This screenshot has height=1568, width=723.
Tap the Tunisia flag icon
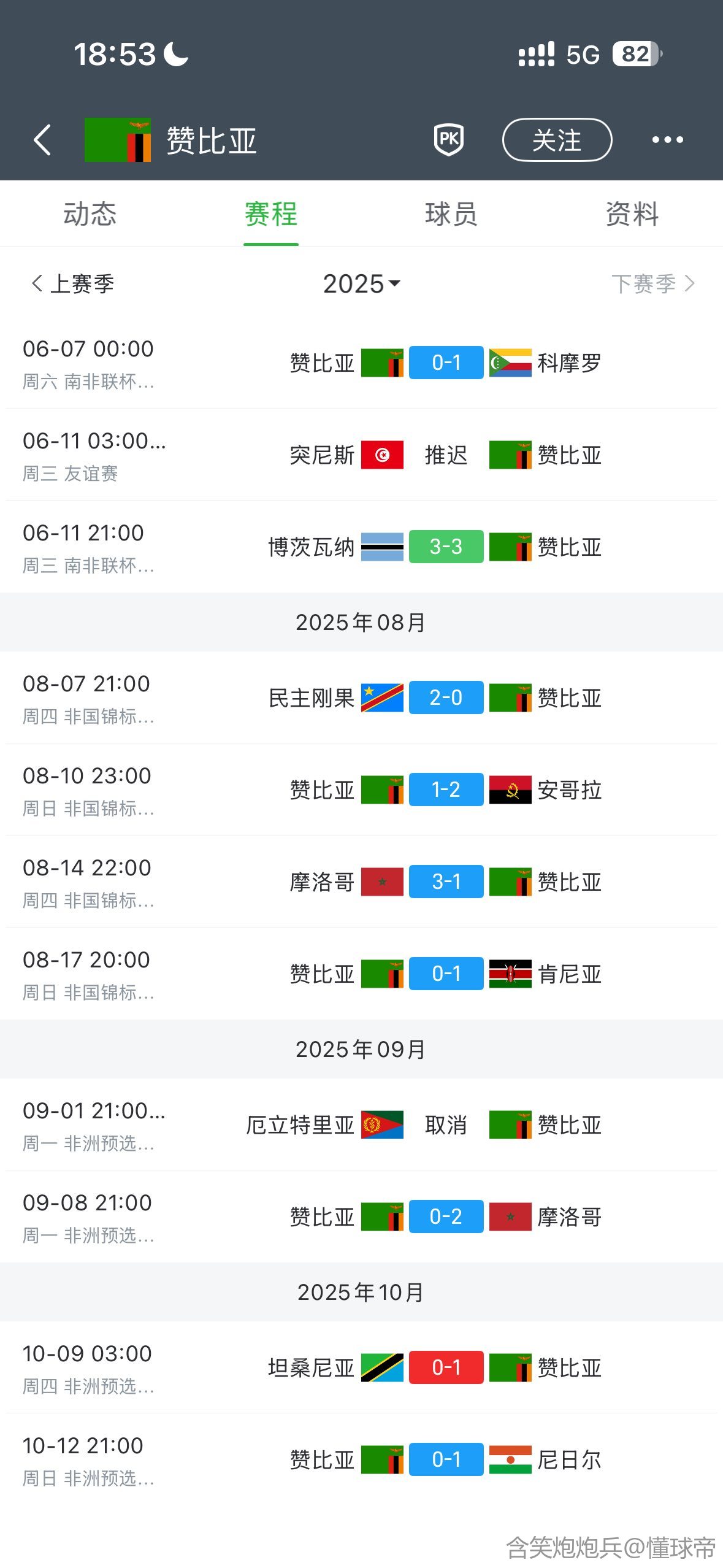click(382, 455)
